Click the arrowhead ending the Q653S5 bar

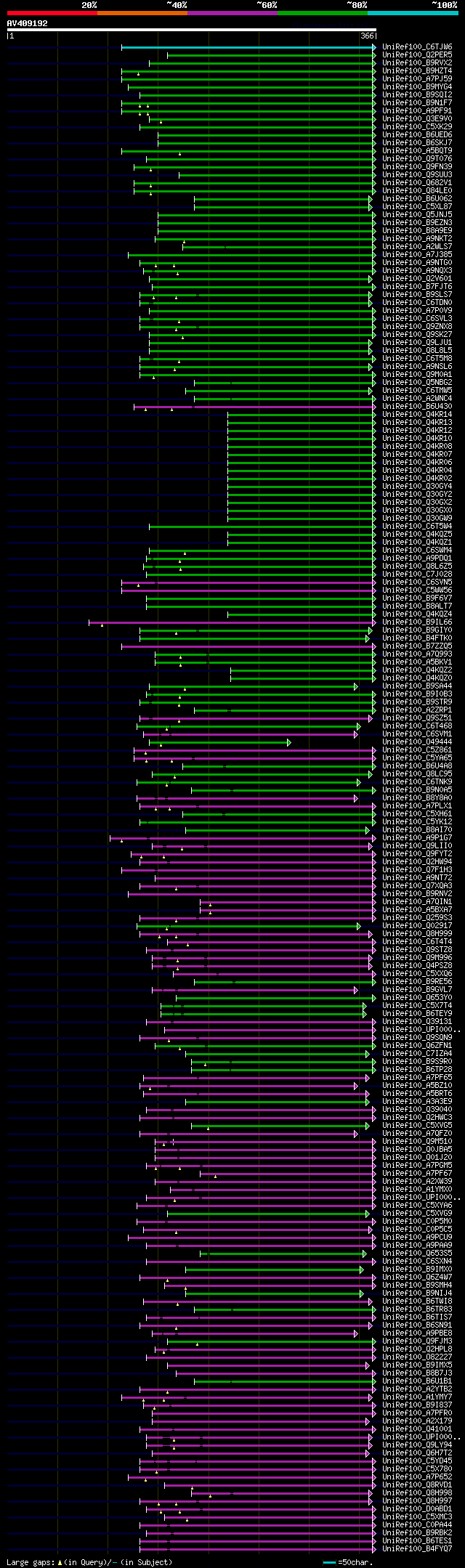[x=365, y=1254]
